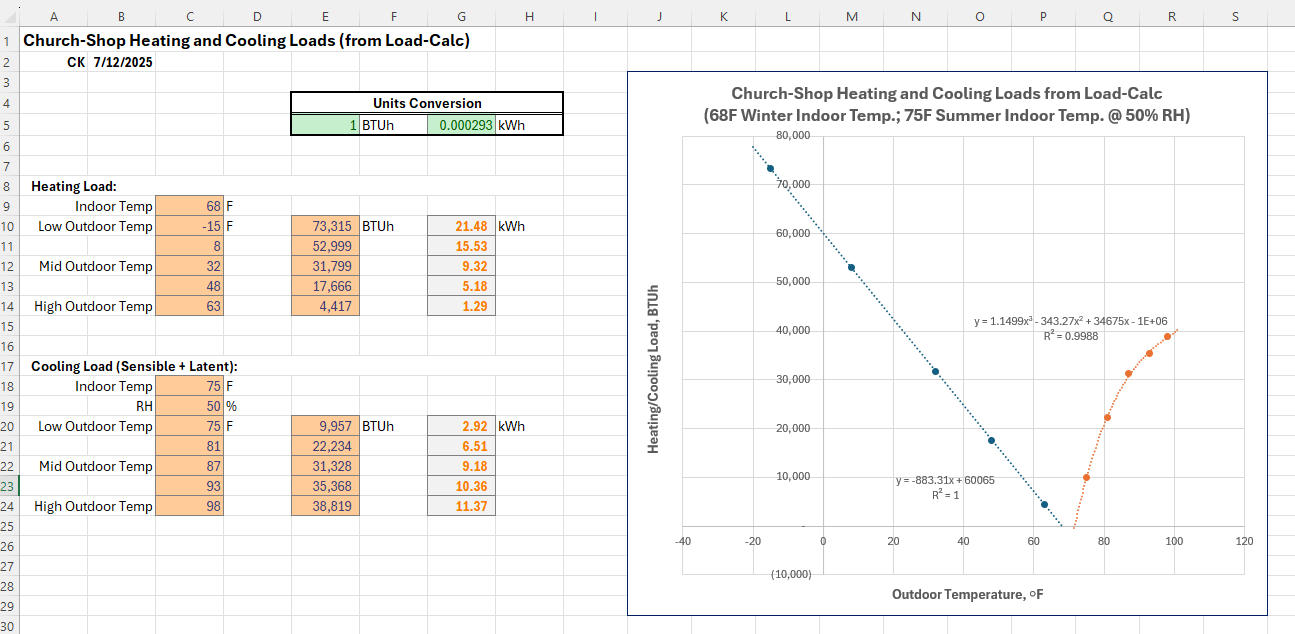Click the heating load value 4,417
The width and height of the screenshot is (1295, 634).
[x=326, y=306]
